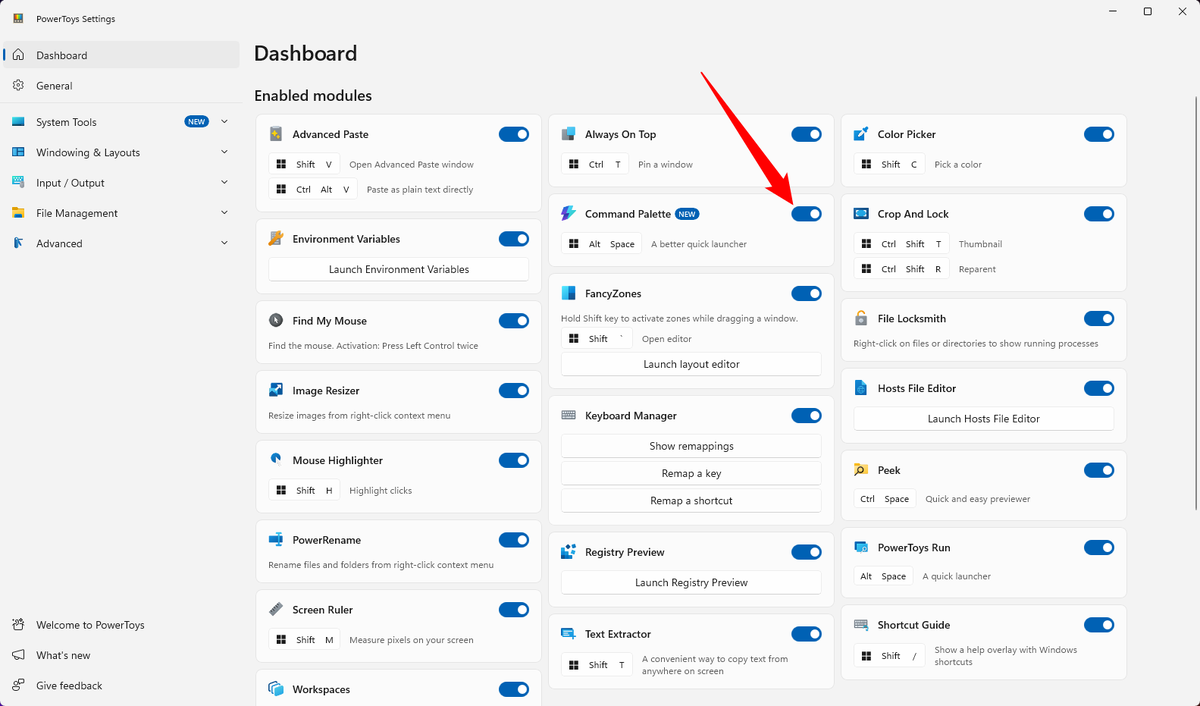Open the General settings page
Viewport: 1200px width, 706px height.
122,86
